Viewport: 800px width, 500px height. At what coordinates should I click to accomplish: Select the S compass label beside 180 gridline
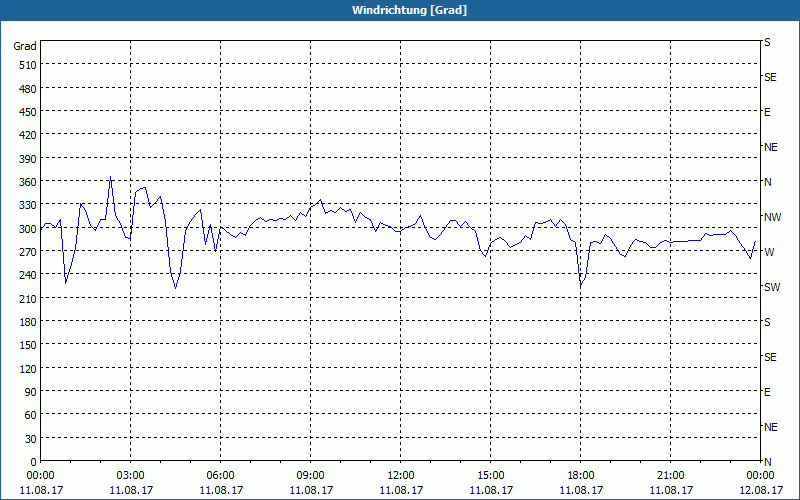pos(767,322)
